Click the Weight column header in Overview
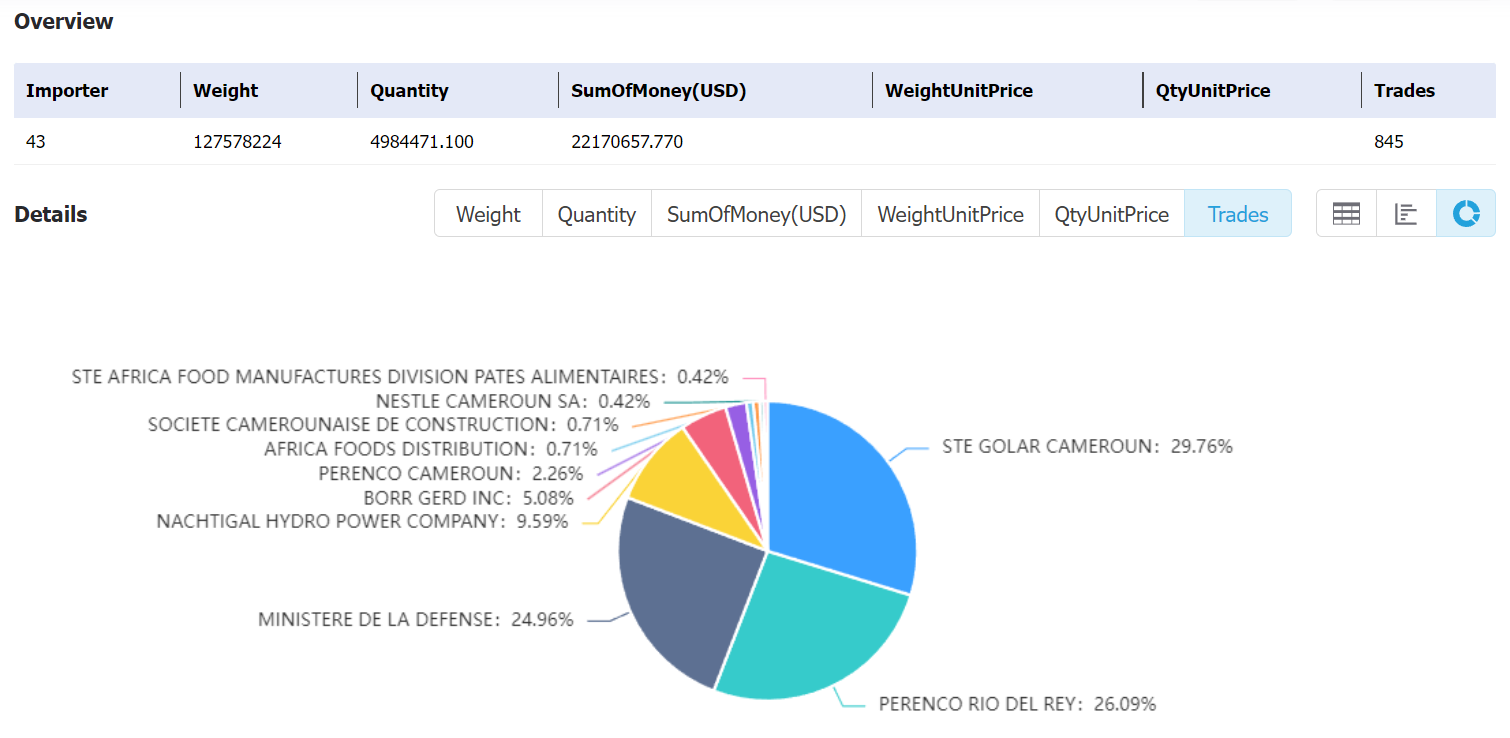This screenshot has height=738, width=1510. click(x=226, y=90)
